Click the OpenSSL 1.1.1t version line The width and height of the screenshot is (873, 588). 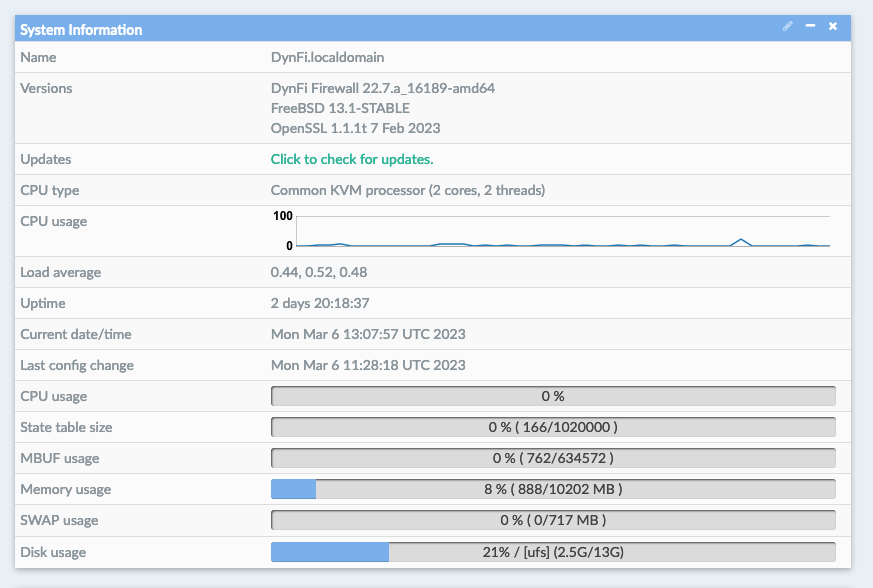point(355,128)
